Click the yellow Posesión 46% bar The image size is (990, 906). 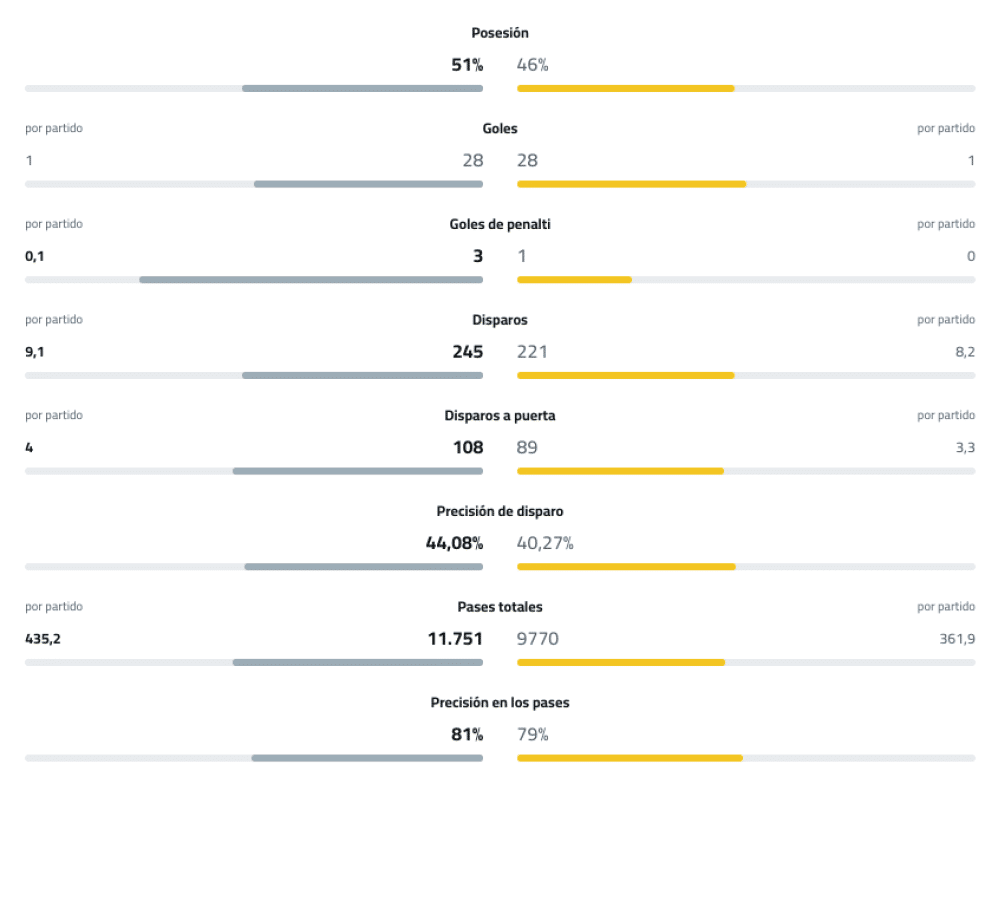625,88
